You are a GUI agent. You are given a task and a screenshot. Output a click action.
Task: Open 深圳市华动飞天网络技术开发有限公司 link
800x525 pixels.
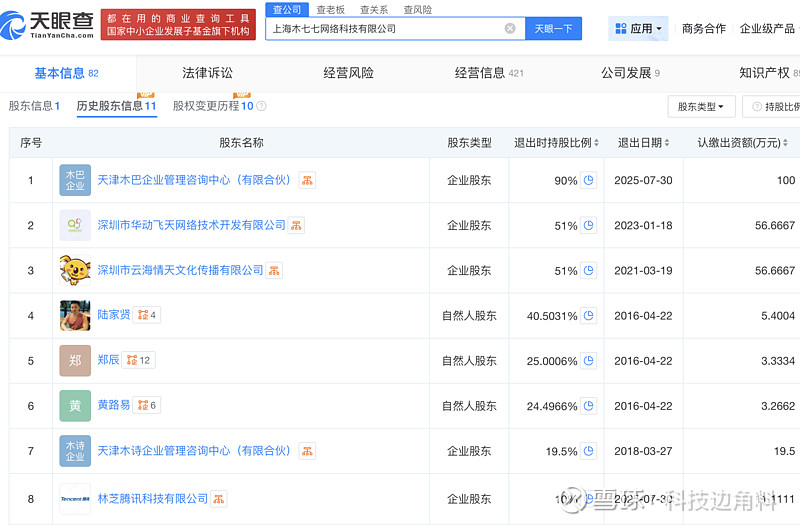191,225
